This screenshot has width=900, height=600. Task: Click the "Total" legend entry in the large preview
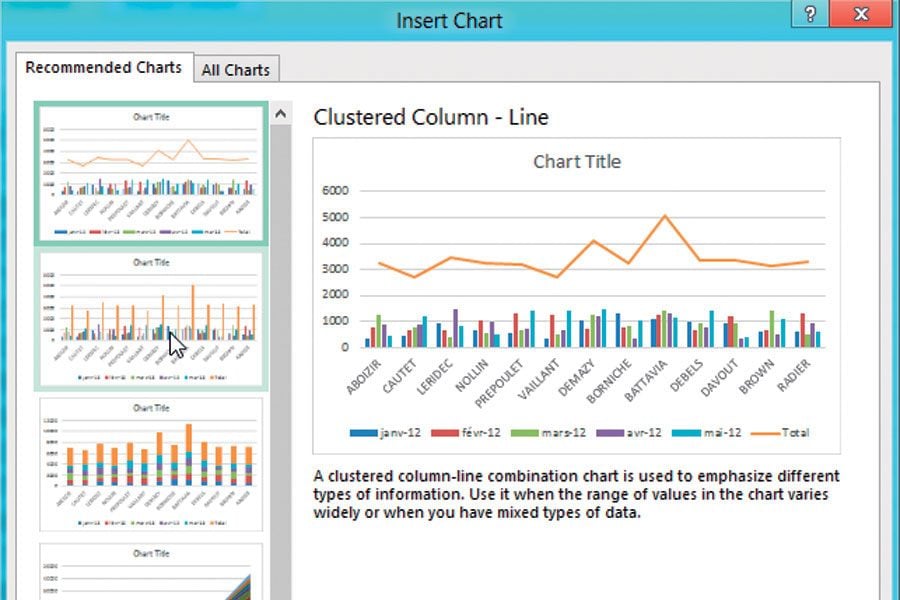tap(780, 432)
